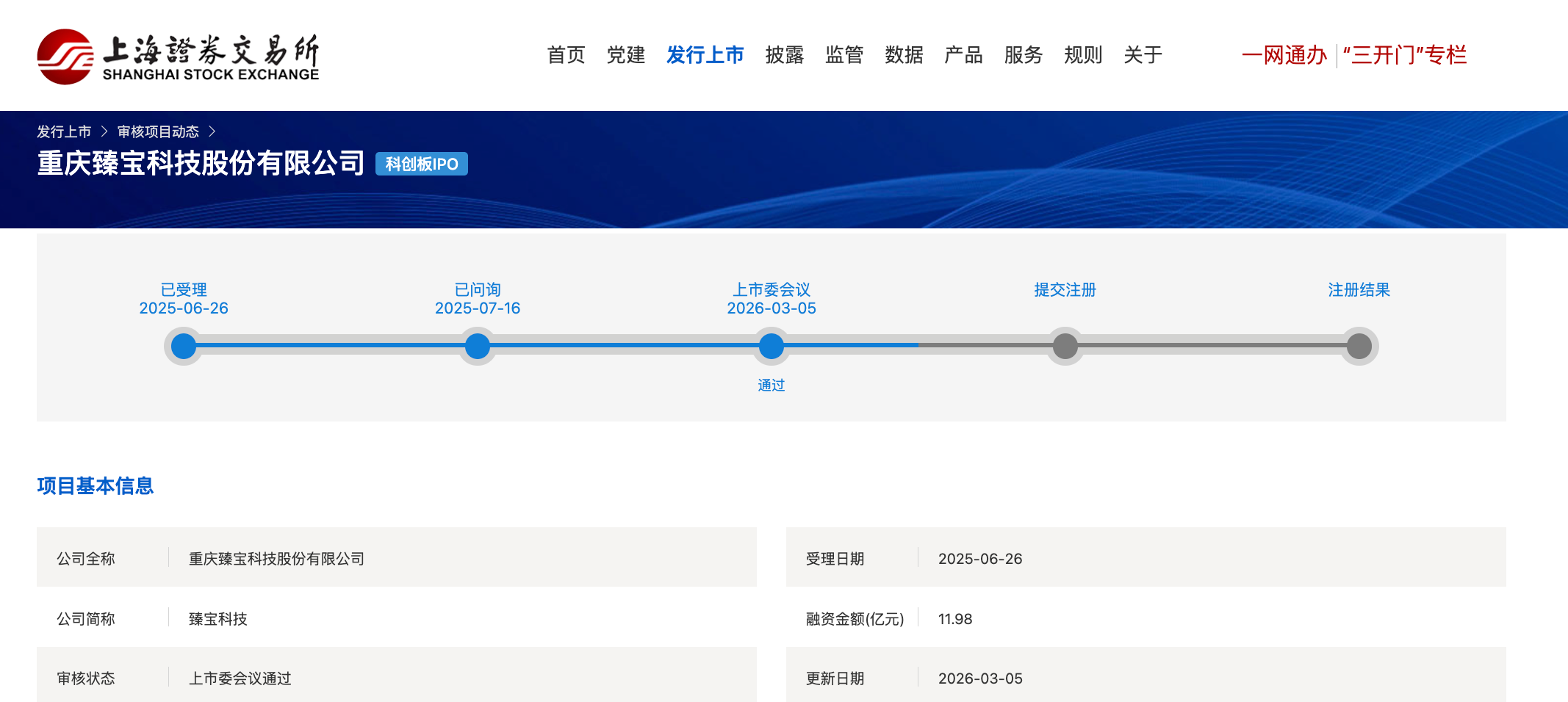This screenshot has width=1568, height=702.
Task: Open the 党建 menu item
Action: click(625, 55)
